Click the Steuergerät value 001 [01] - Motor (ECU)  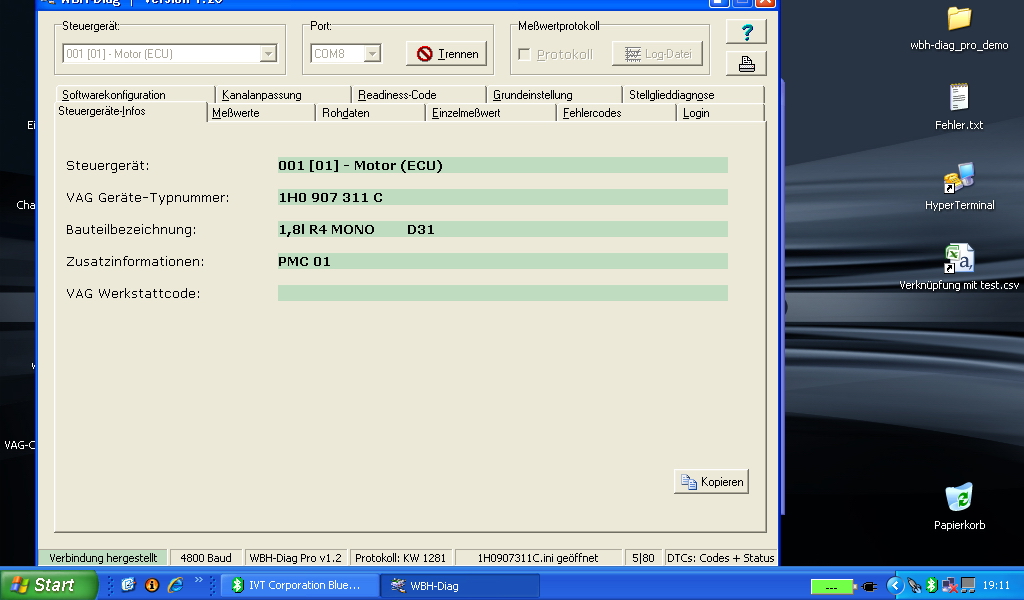tap(503, 165)
